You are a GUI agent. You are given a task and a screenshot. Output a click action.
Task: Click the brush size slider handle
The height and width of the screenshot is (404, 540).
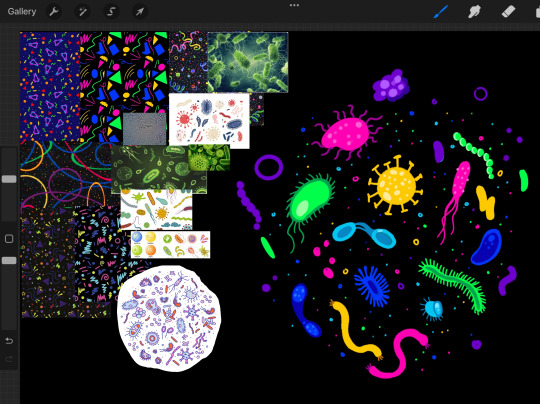pos(9,179)
